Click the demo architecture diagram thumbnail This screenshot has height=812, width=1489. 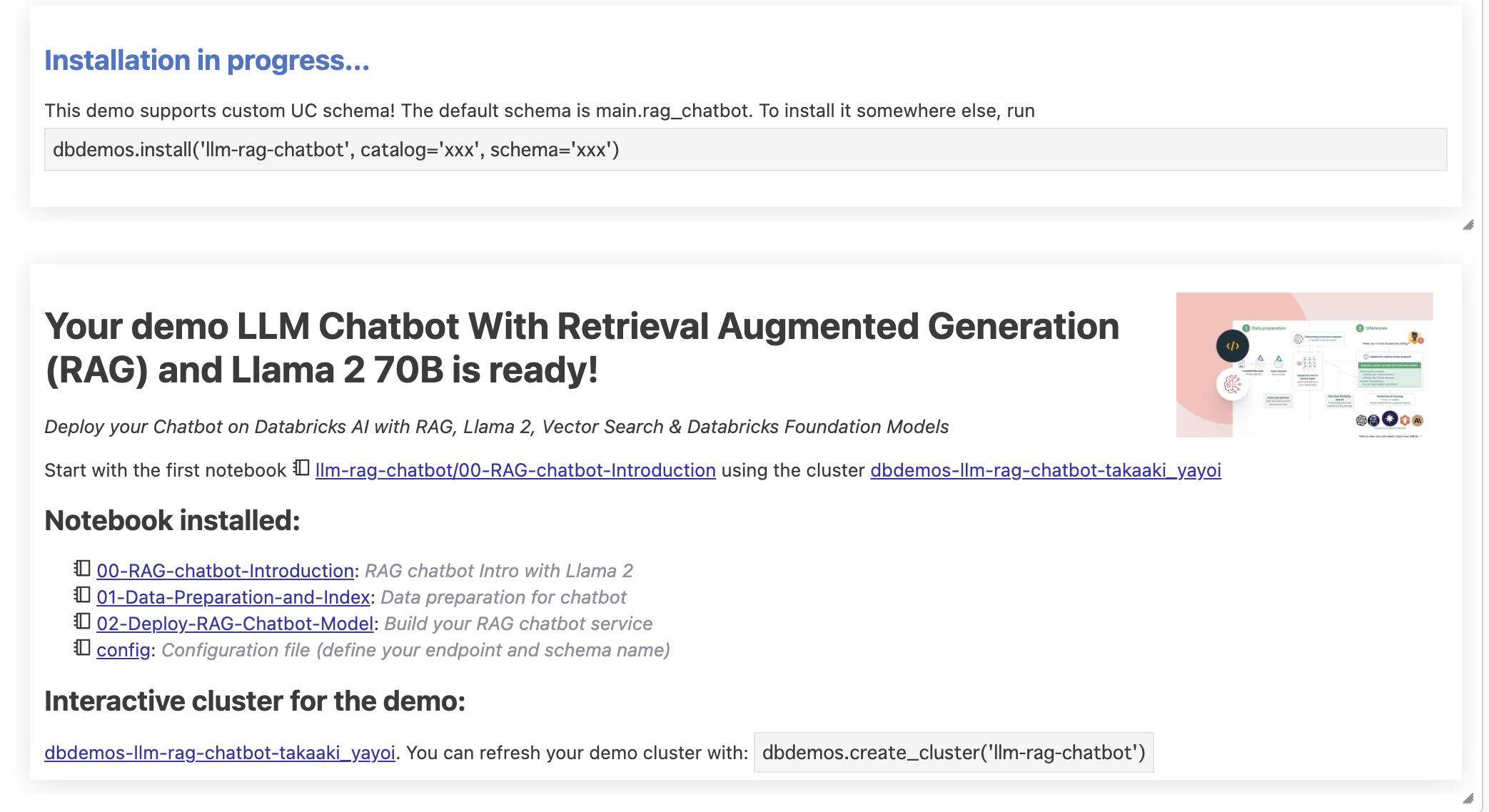(1305, 364)
